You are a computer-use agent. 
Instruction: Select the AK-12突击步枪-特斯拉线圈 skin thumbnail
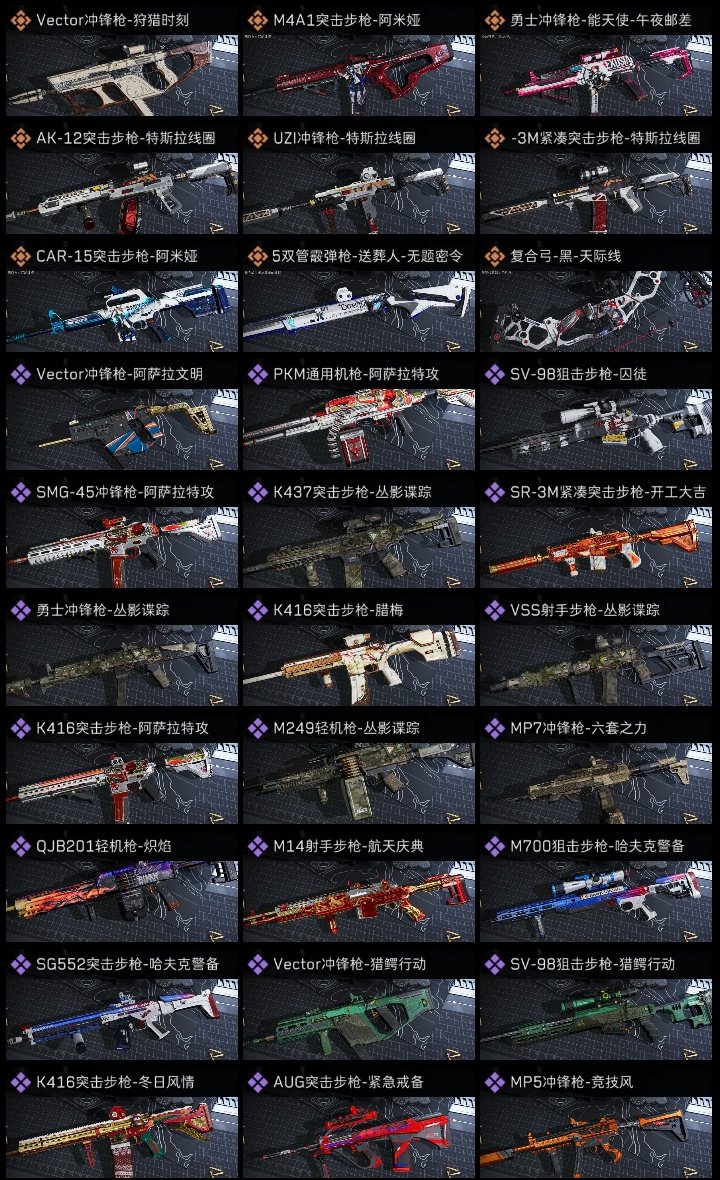click(122, 193)
